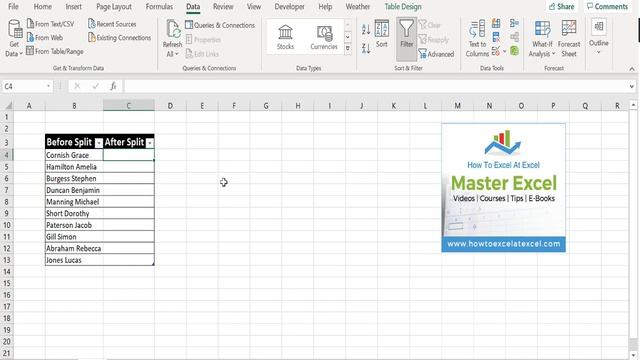Image resolution: width=640 pixels, height=360 pixels.
Task: Open What-If Analysis menu
Action: pyautogui.click(x=542, y=38)
